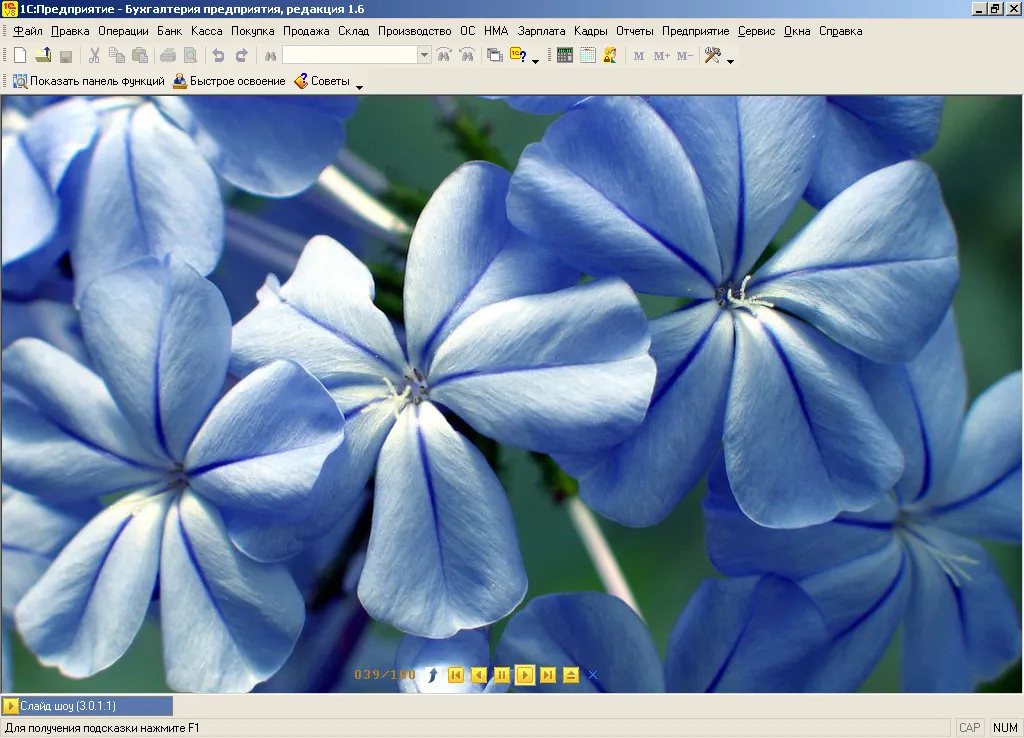Click the hammer and wrench settings icon
The height and width of the screenshot is (738, 1024).
pyautogui.click(x=712, y=56)
